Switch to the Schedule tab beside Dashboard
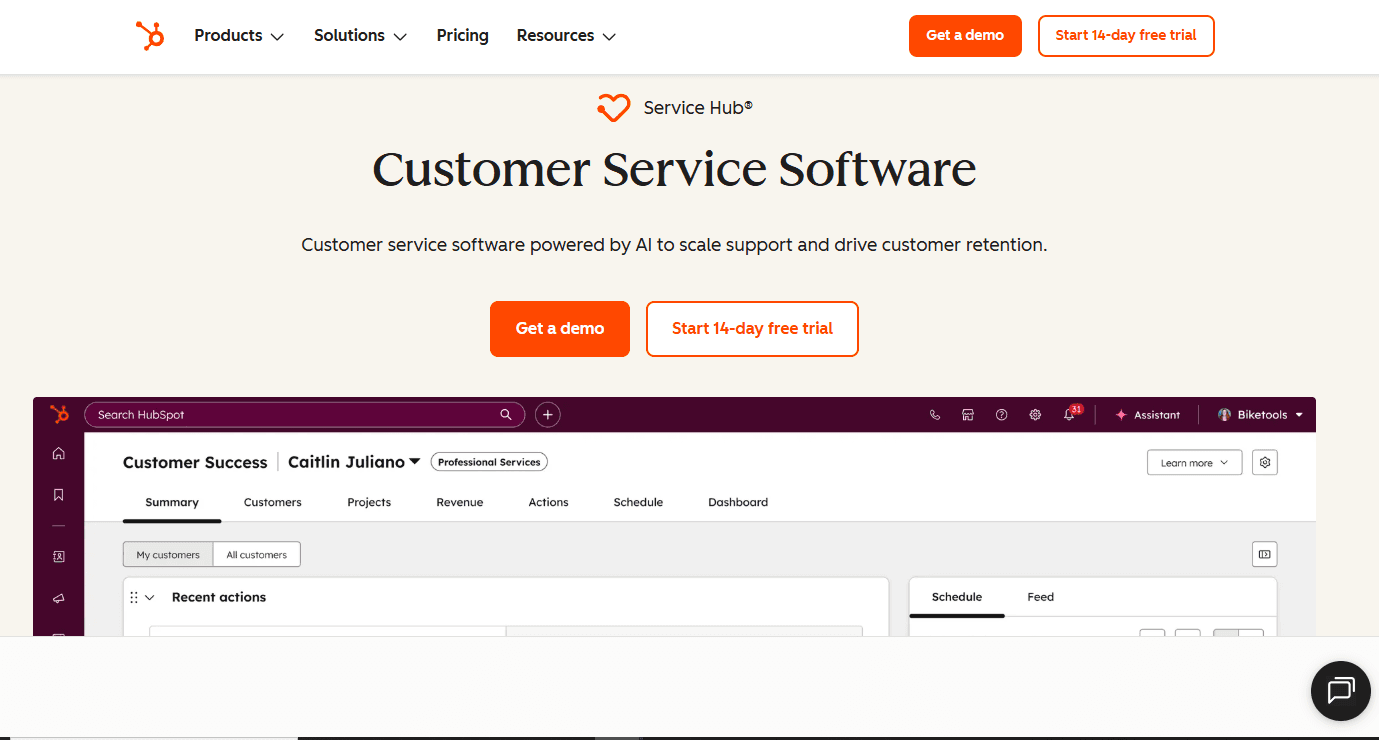This screenshot has width=1379, height=740. 638,502
